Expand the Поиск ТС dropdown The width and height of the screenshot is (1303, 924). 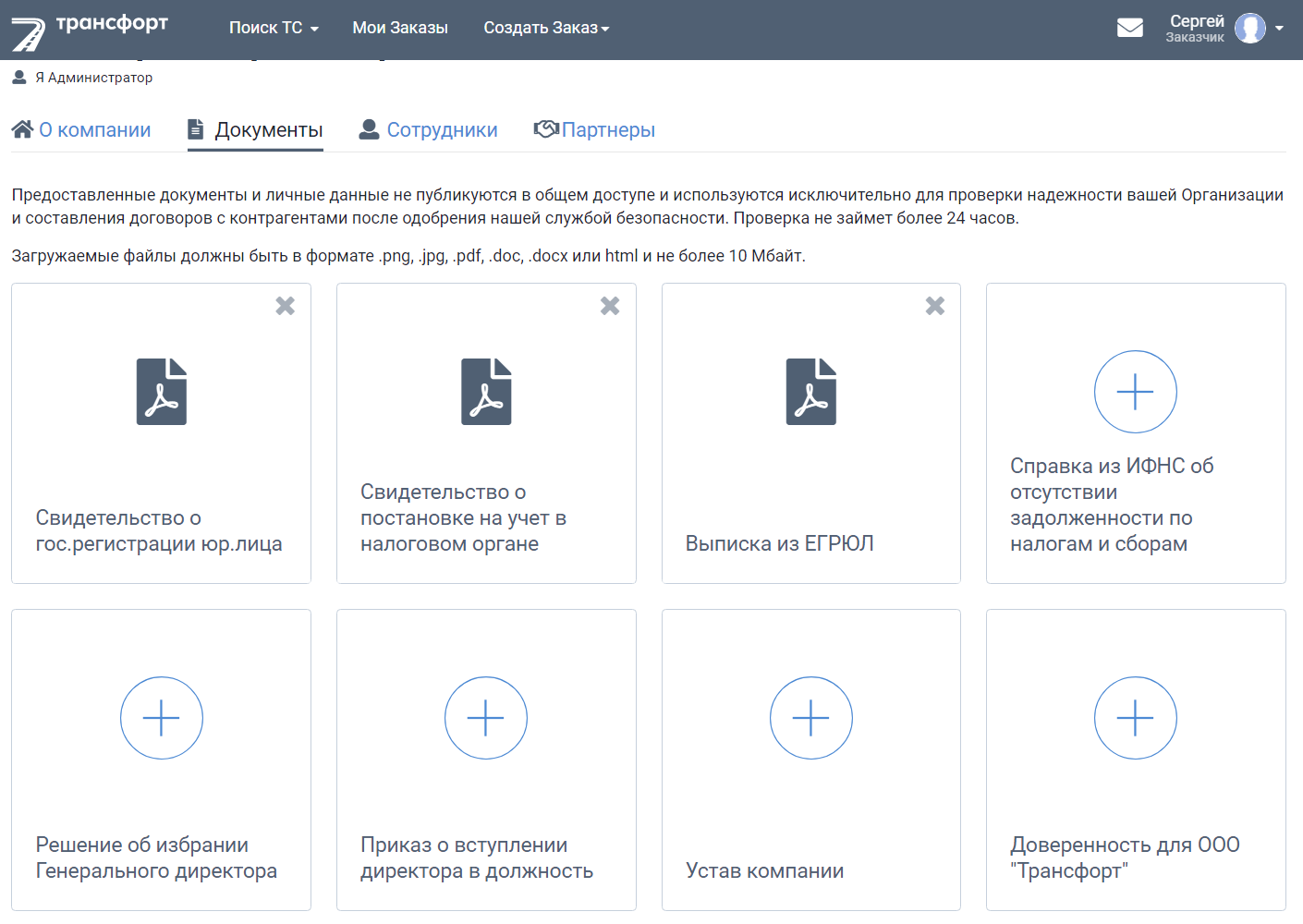pyautogui.click(x=274, y=28)
